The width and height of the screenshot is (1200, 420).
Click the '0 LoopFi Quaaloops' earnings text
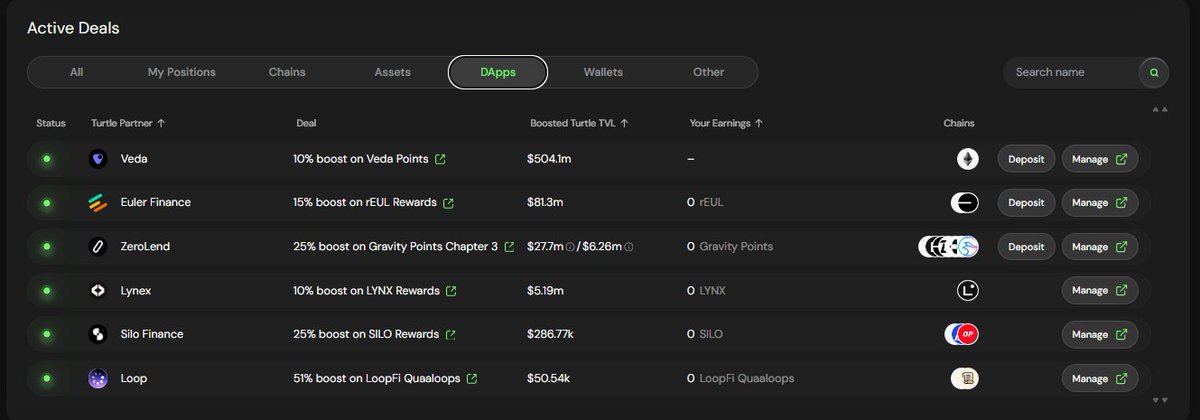click(x=741, y=378)
